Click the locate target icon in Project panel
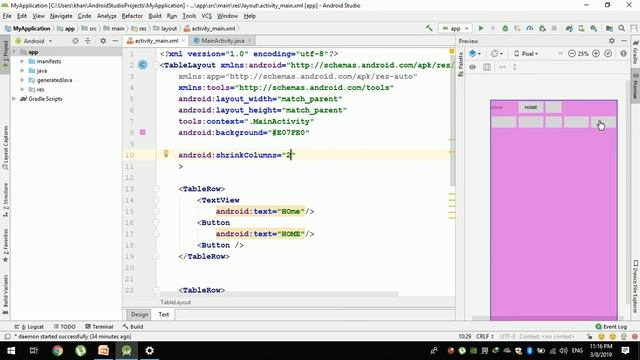The height and width of the screenshot is (360, 640). (75, 41)
